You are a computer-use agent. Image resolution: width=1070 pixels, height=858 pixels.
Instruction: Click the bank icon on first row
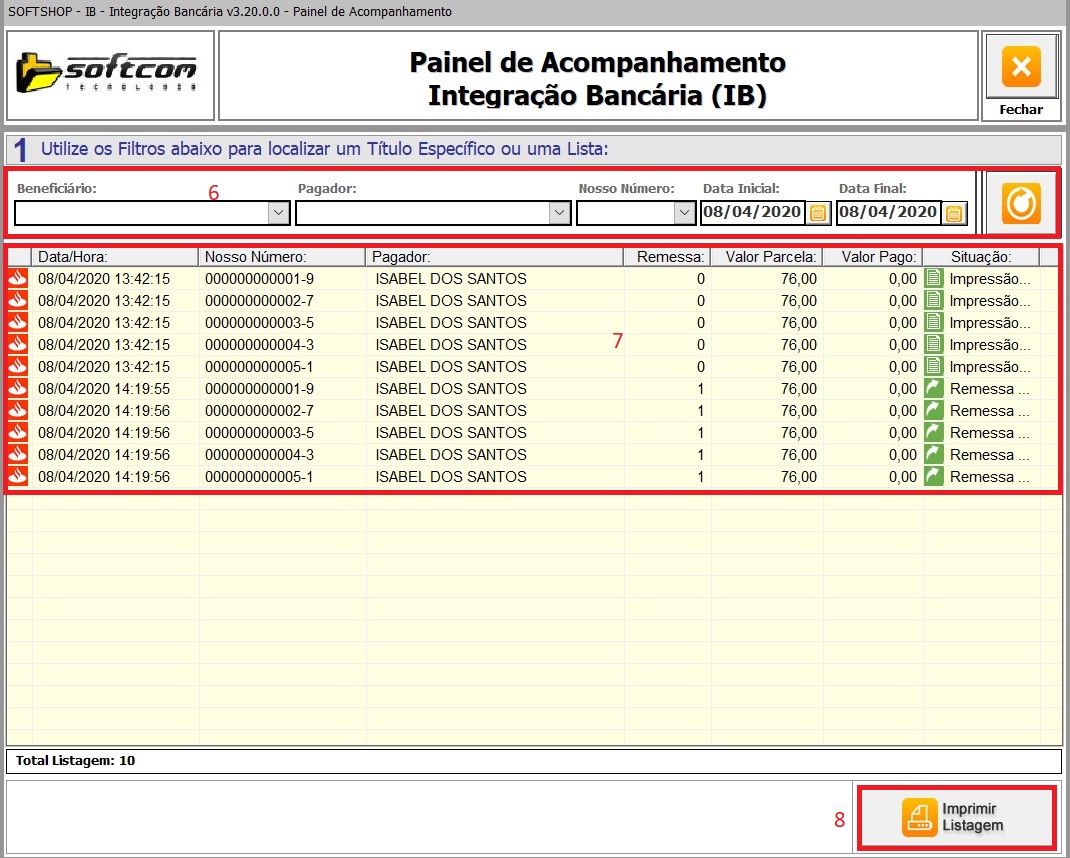pos(18,279)
